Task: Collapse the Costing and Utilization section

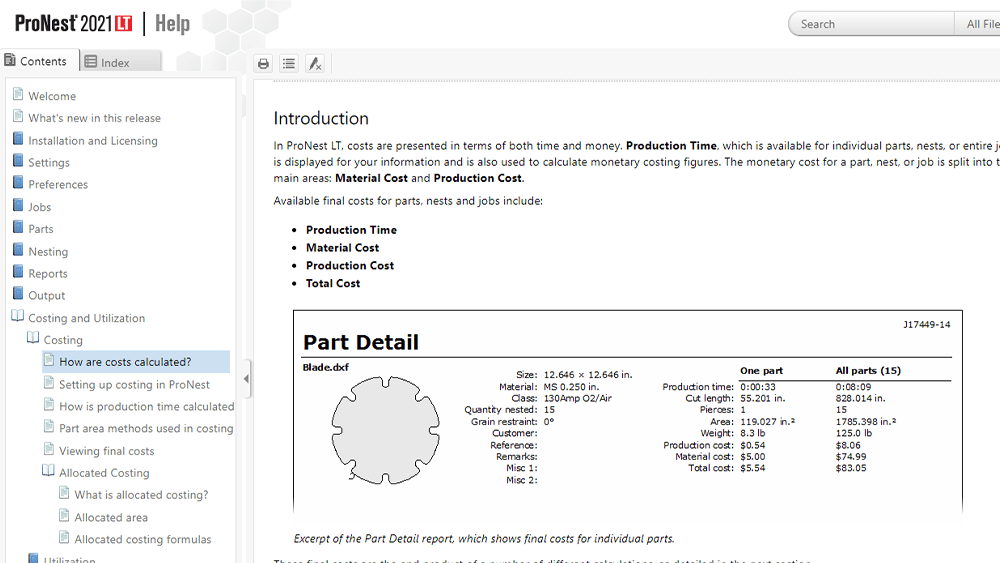Action: [18, 317]
